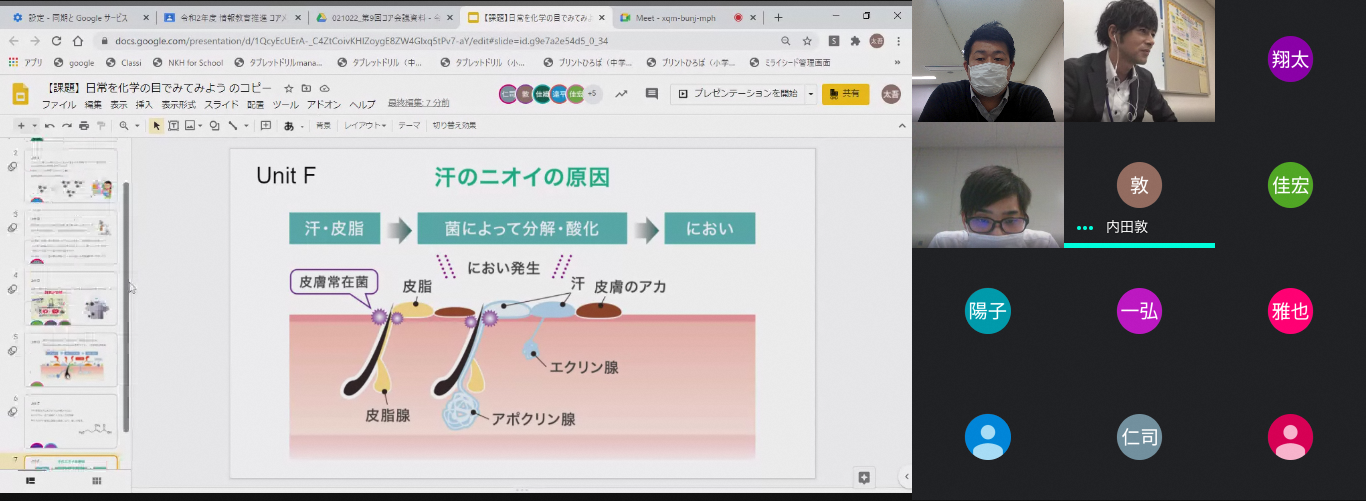
Task: Open the レイアウト layout dropdown
Action: [x=365, y=126]
